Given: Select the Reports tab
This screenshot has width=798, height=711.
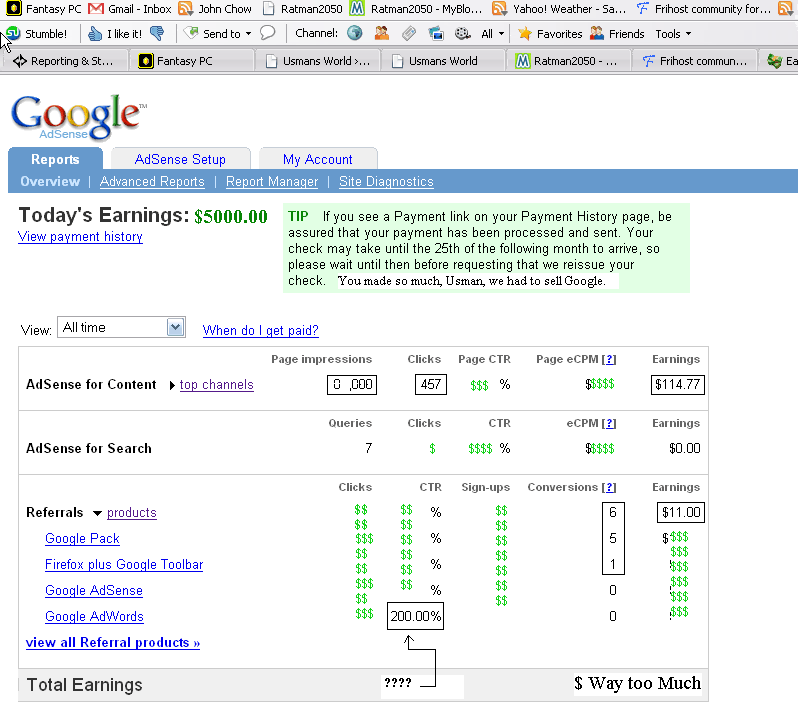Looking at the screenshot, I should tap(55, 159).
